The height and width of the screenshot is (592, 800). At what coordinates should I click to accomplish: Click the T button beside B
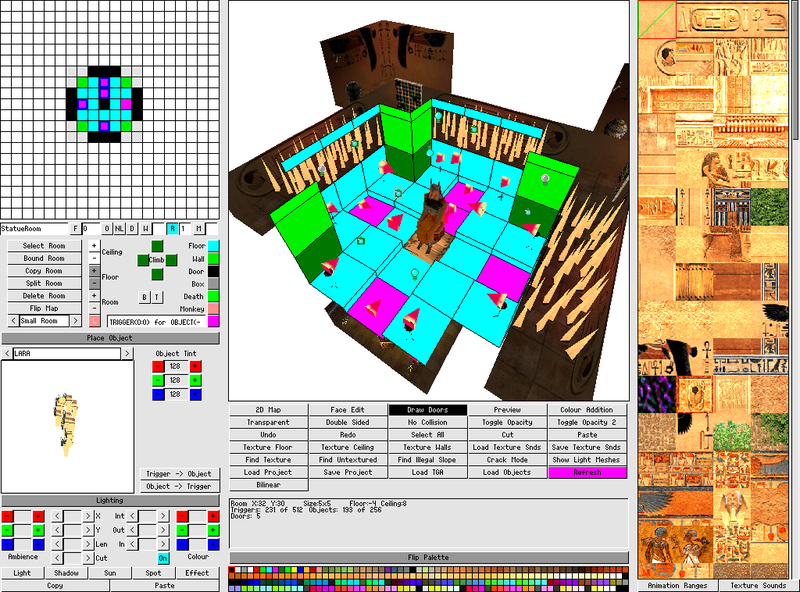pos(157,297)
